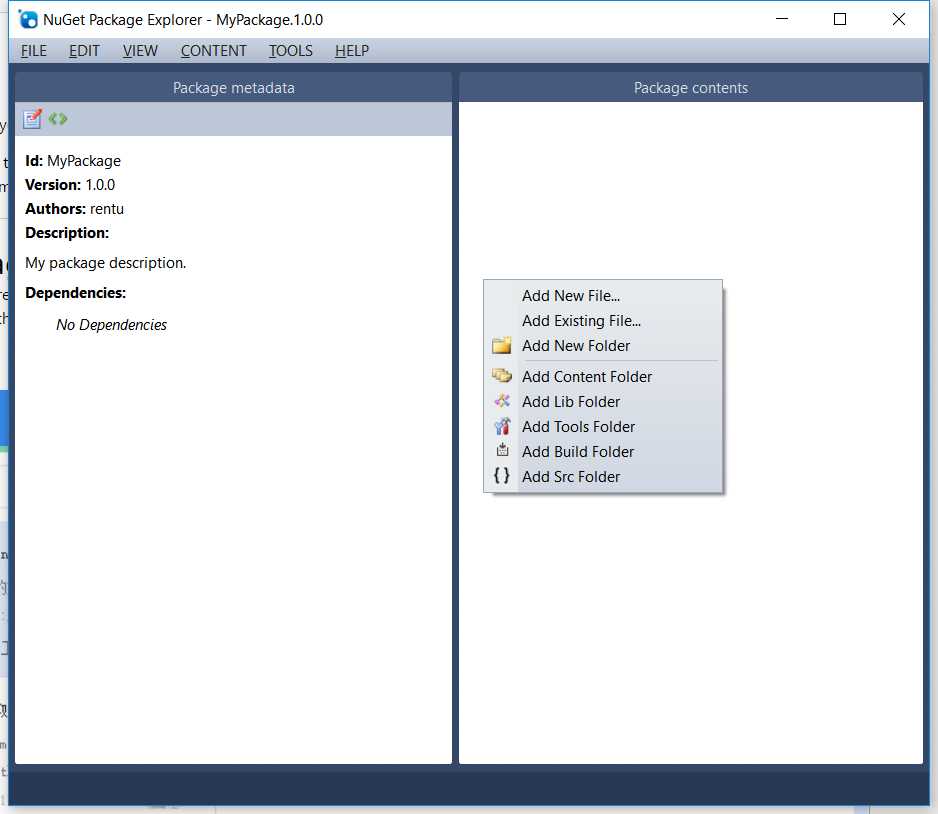The height and width of the screenshot is (814, 938).
Task: Click the Authors: rentu text
Action: [75, 209]
